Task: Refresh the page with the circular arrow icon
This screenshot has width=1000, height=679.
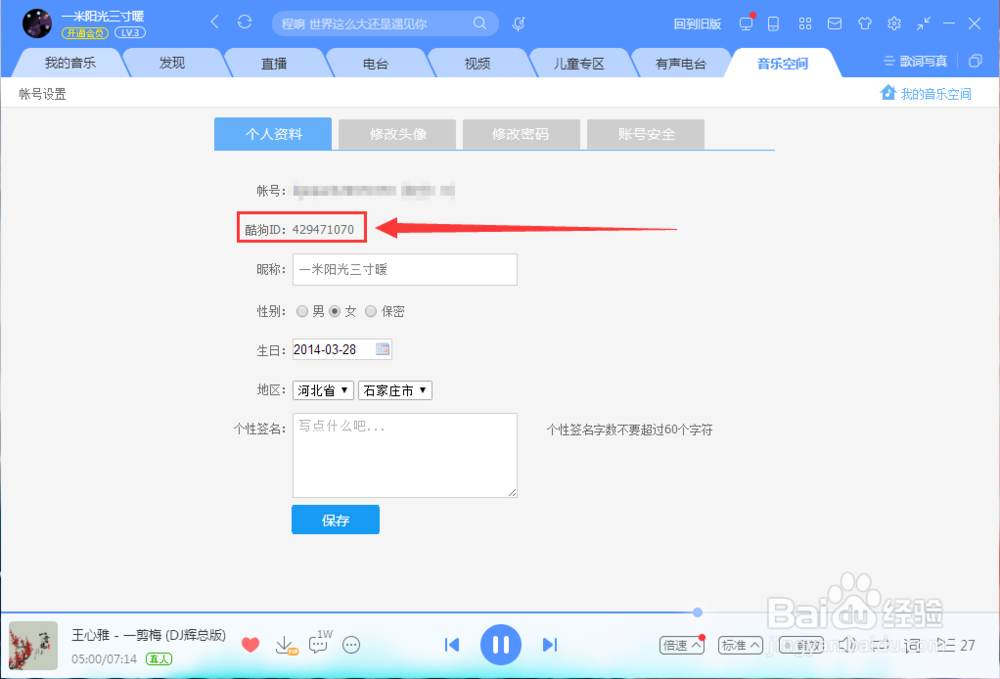Action: (244, 22)
